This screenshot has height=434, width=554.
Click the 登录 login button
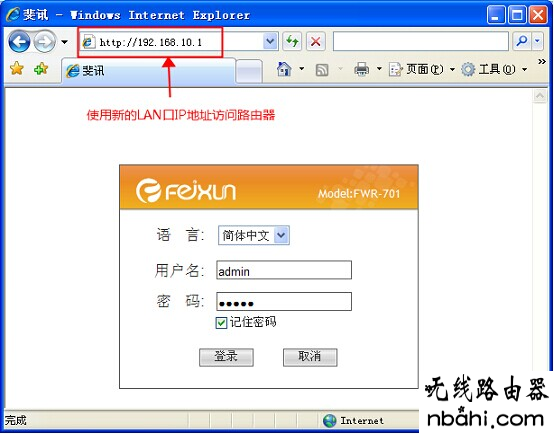(226, 357)
